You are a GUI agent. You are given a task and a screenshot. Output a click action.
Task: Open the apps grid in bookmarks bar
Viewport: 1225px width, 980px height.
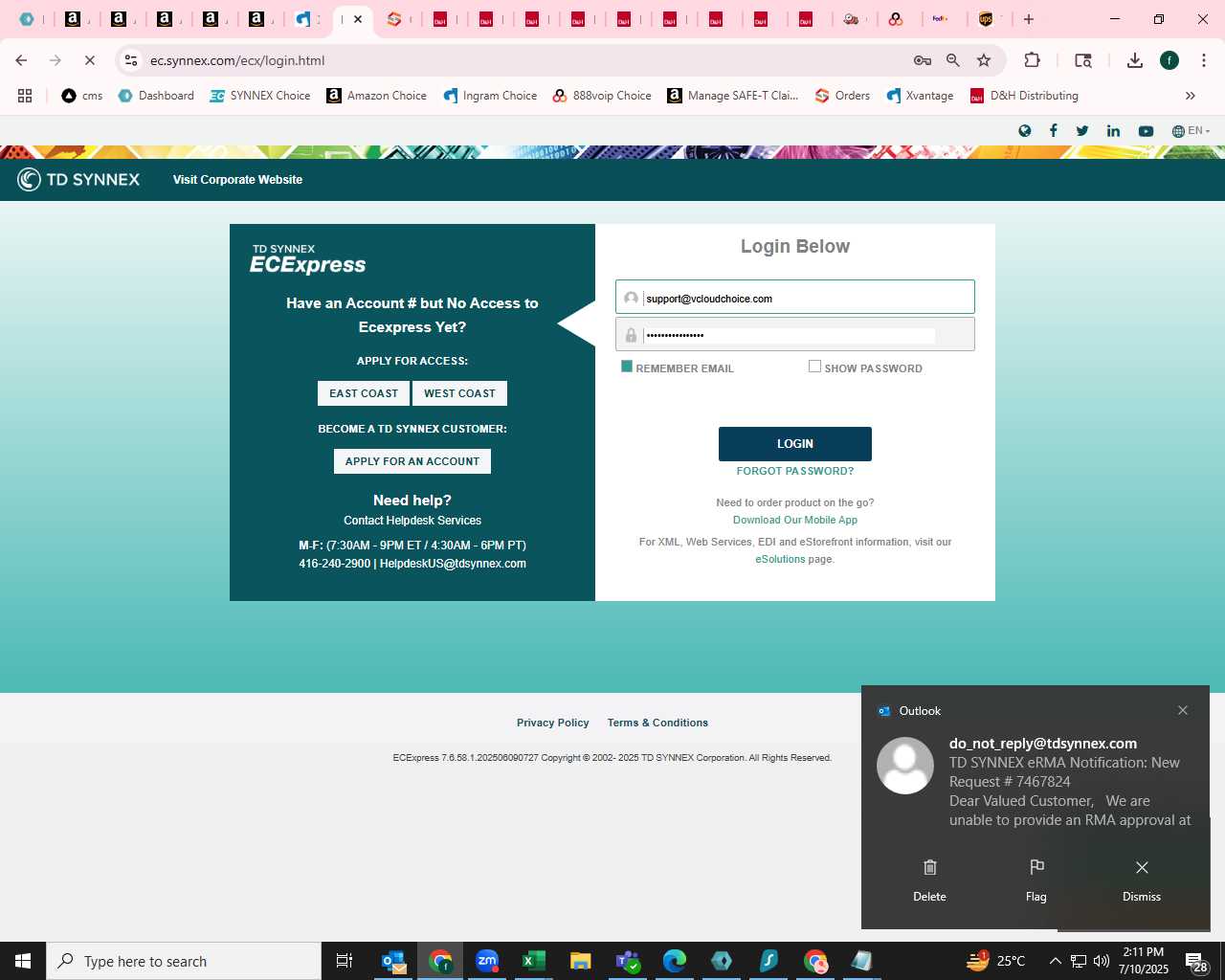pos(25,96)
